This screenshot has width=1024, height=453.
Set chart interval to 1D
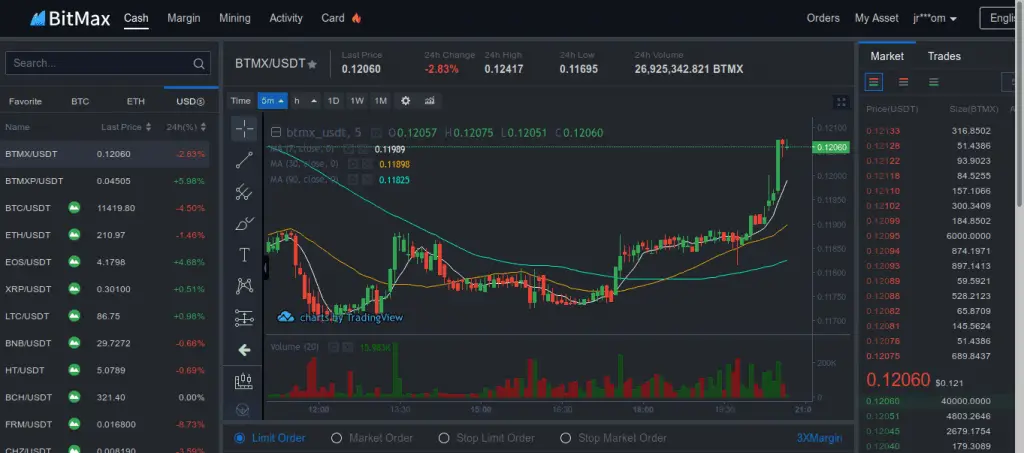(333, 101)
